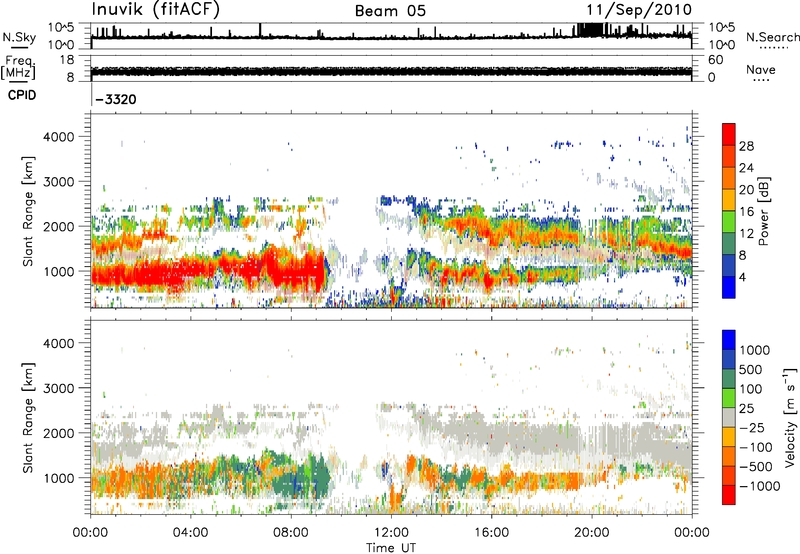Screen dimensions: 800x554
Task: Click the gray segment of Velocity colorbar
Action: pos(729,418)
